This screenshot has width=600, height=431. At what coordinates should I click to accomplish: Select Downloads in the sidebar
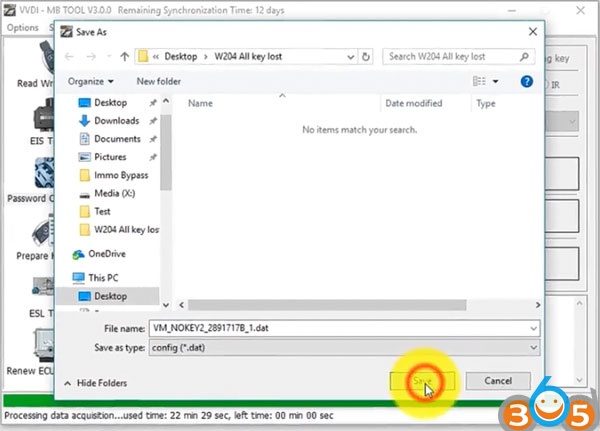tap(116, 121)
